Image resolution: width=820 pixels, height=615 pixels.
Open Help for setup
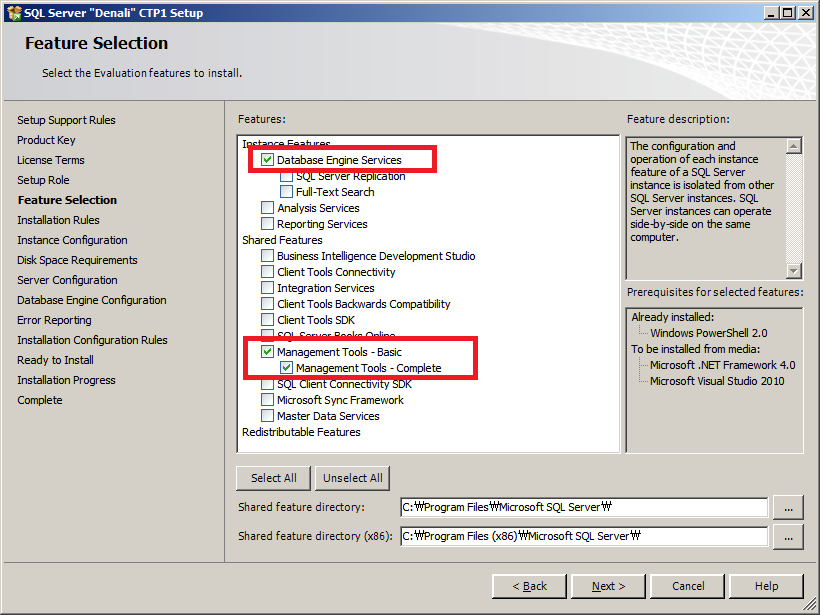tap(766, 586)
